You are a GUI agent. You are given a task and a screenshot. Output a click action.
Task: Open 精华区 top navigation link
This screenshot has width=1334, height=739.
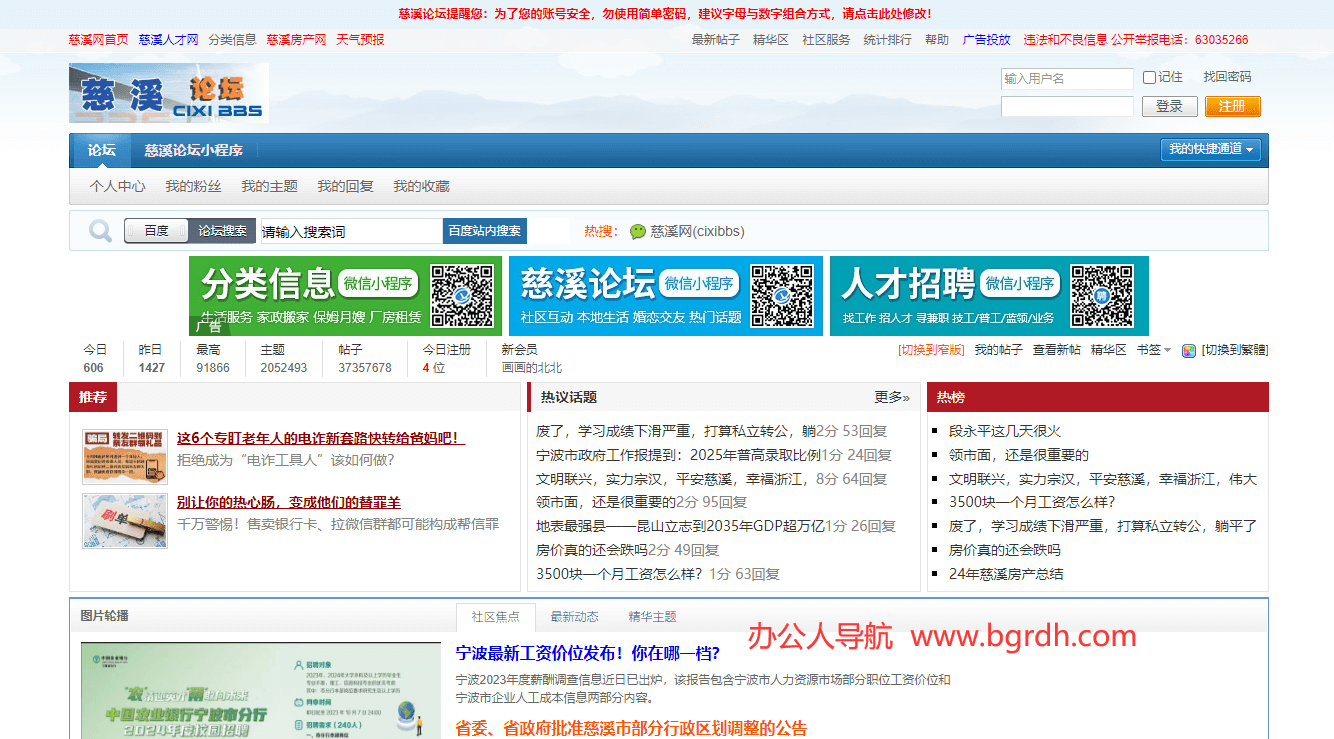tap(771, 40)
